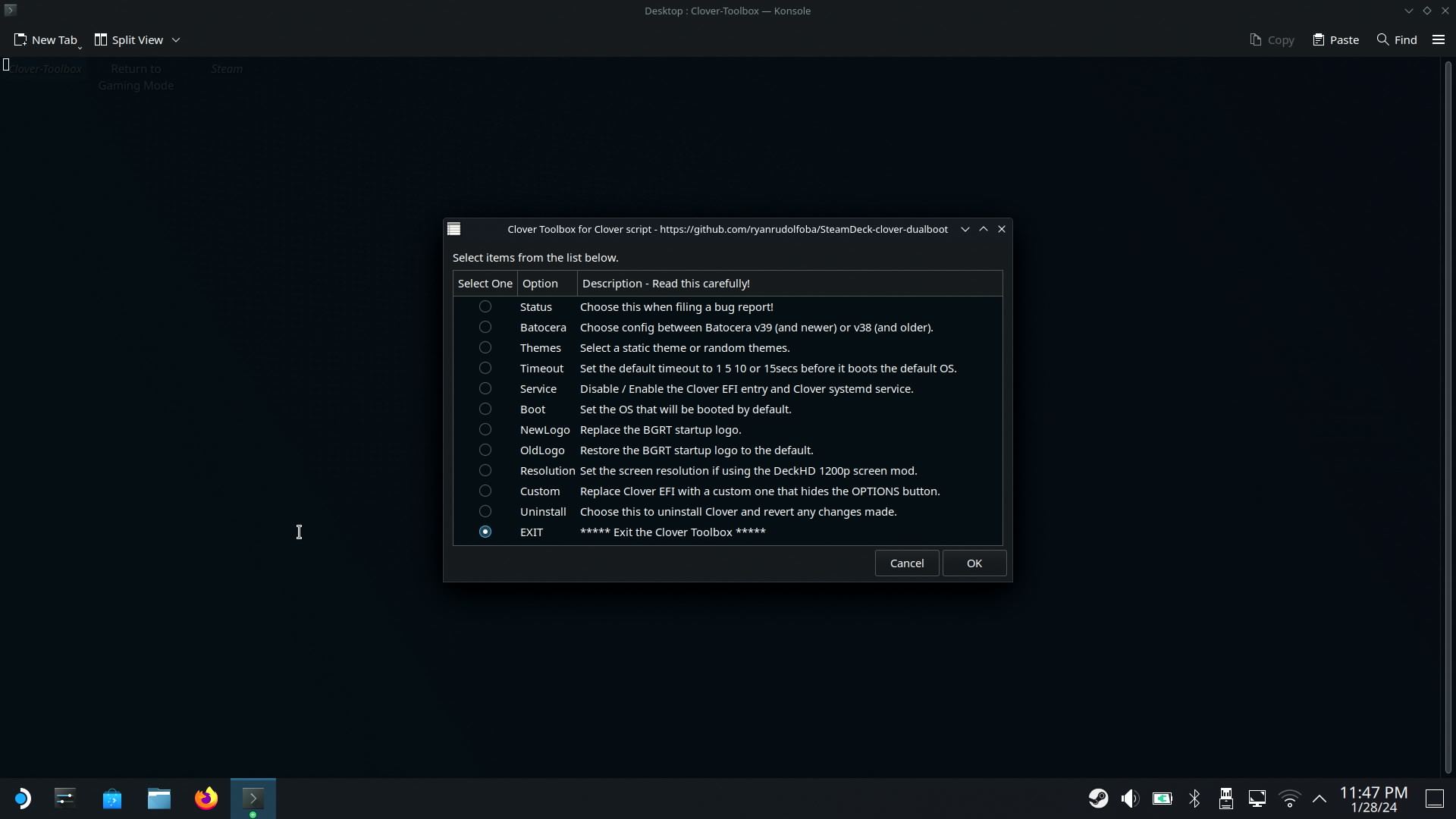Open volume control in system tray

1130,799
